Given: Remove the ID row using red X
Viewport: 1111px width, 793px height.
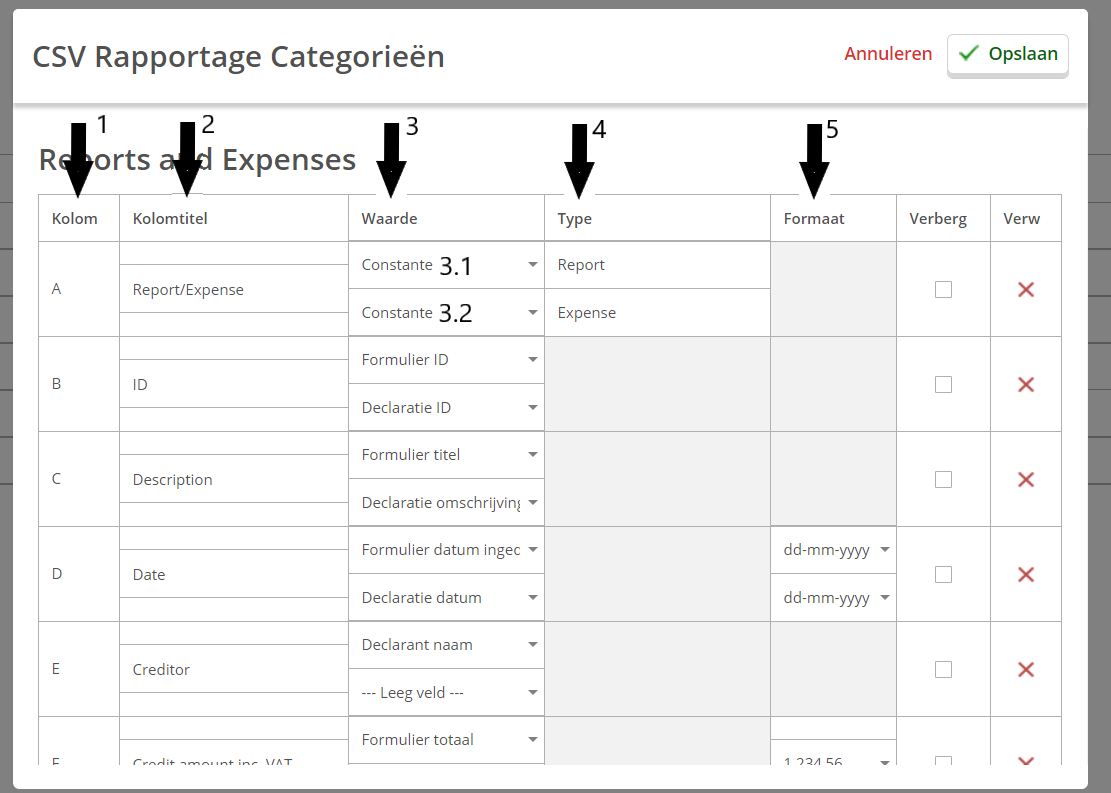Looking at the screenshot, I should pos(1025,384).
